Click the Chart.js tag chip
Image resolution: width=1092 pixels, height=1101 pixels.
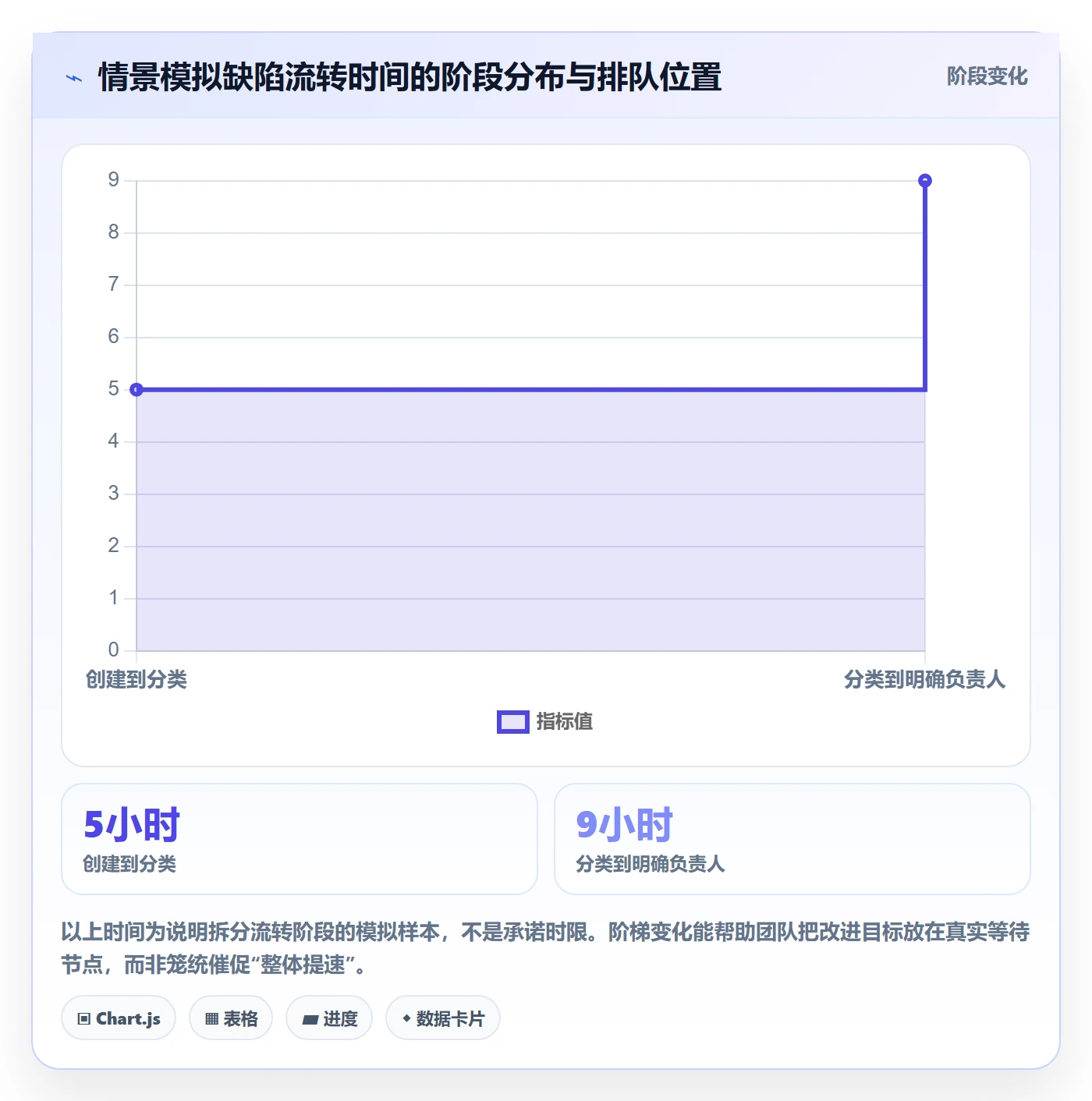tap(119, 1018)
